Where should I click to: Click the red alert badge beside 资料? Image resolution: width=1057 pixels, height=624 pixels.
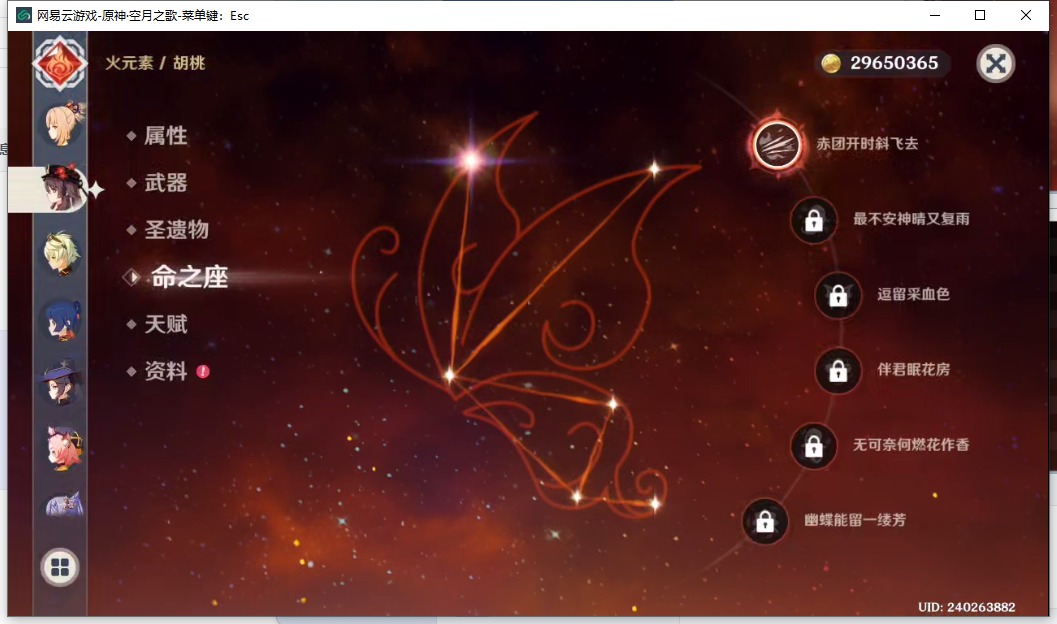pyautogui.click(x=203, y=371)
